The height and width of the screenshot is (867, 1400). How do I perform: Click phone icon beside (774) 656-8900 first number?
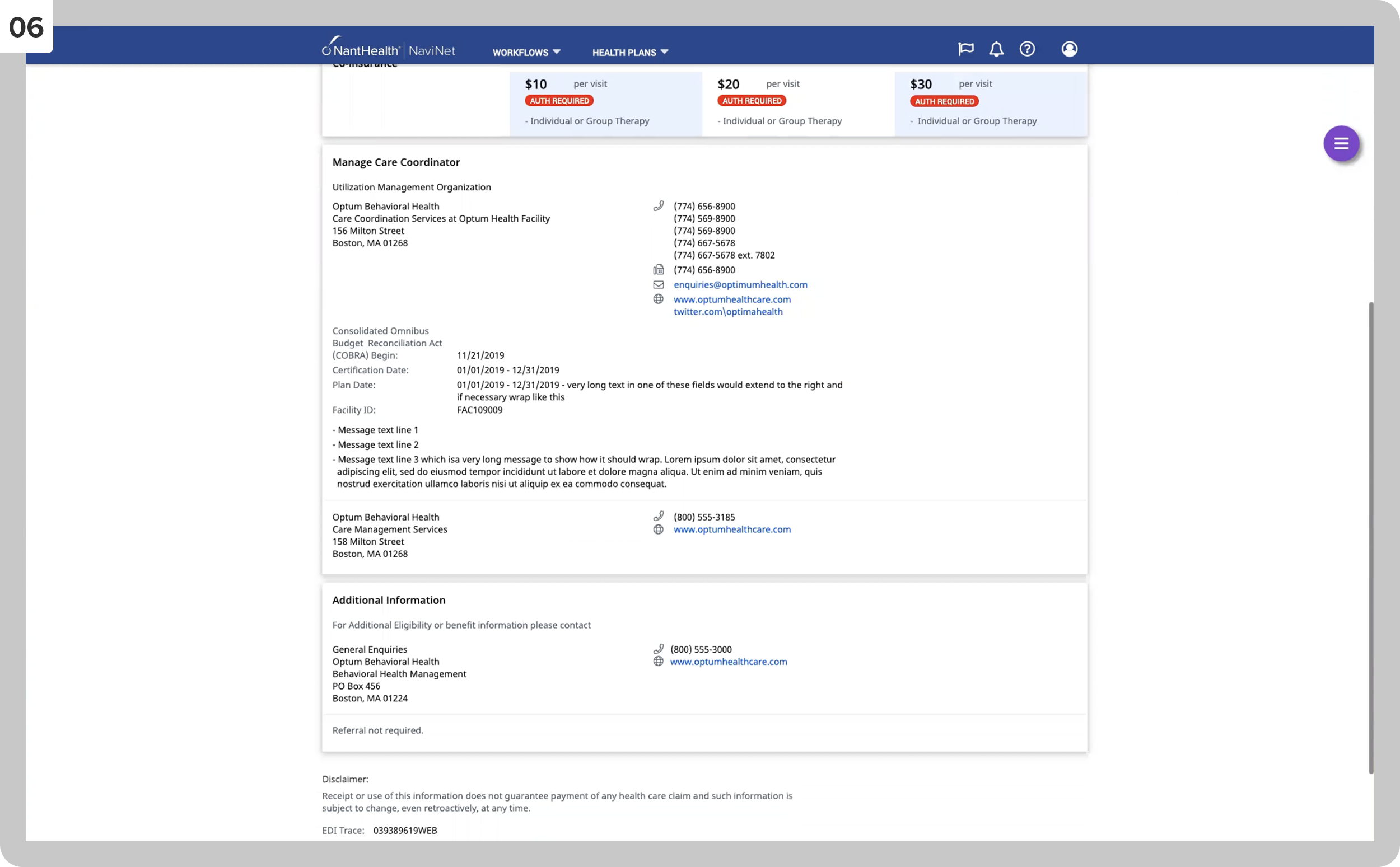[x=659, y=206]
